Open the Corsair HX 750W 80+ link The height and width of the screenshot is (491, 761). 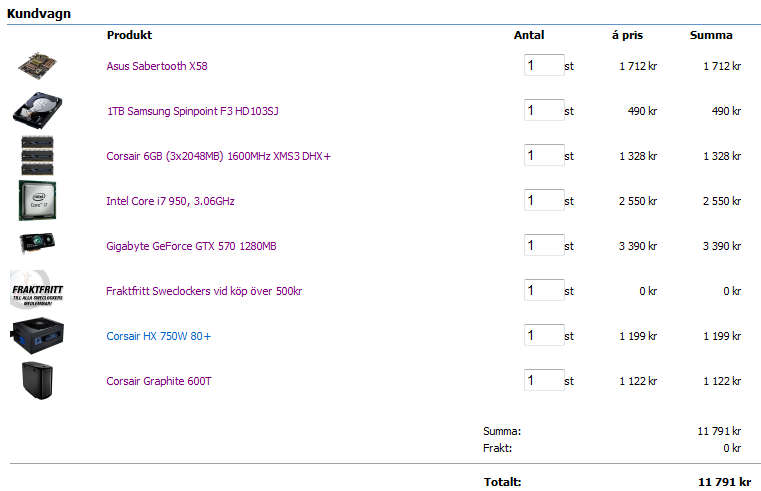click(x=158, y=336)
